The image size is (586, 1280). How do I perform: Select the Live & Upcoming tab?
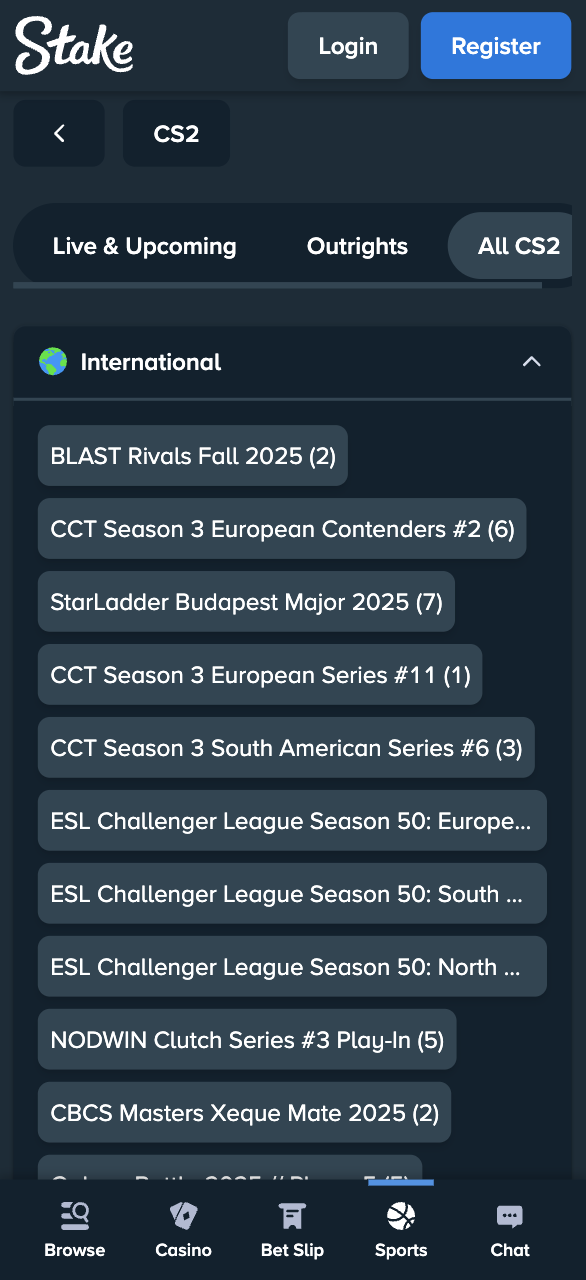tap(145, 246)
